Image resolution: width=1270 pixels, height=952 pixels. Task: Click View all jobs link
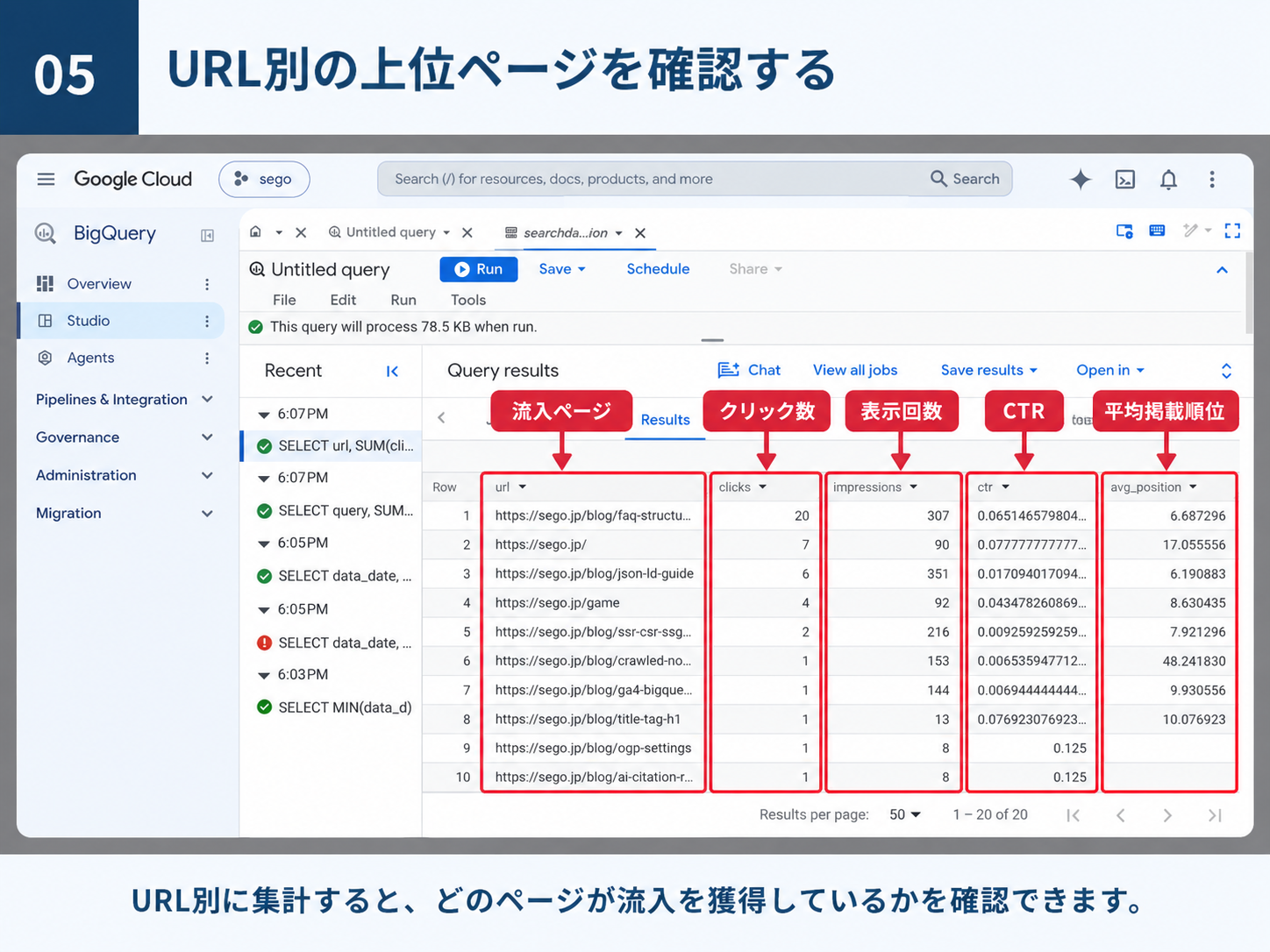(x=855, y=370)
